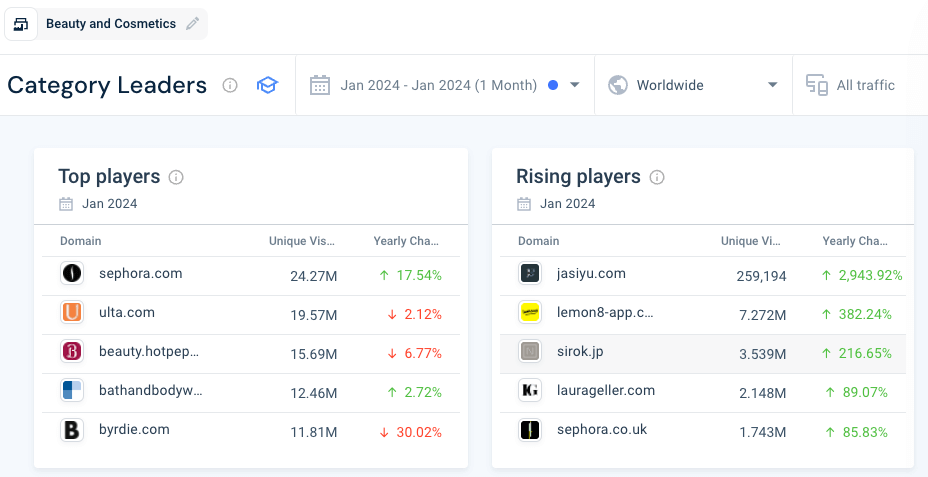Open the sirok.jp domain link
The image size is (928, 477).
580,352
